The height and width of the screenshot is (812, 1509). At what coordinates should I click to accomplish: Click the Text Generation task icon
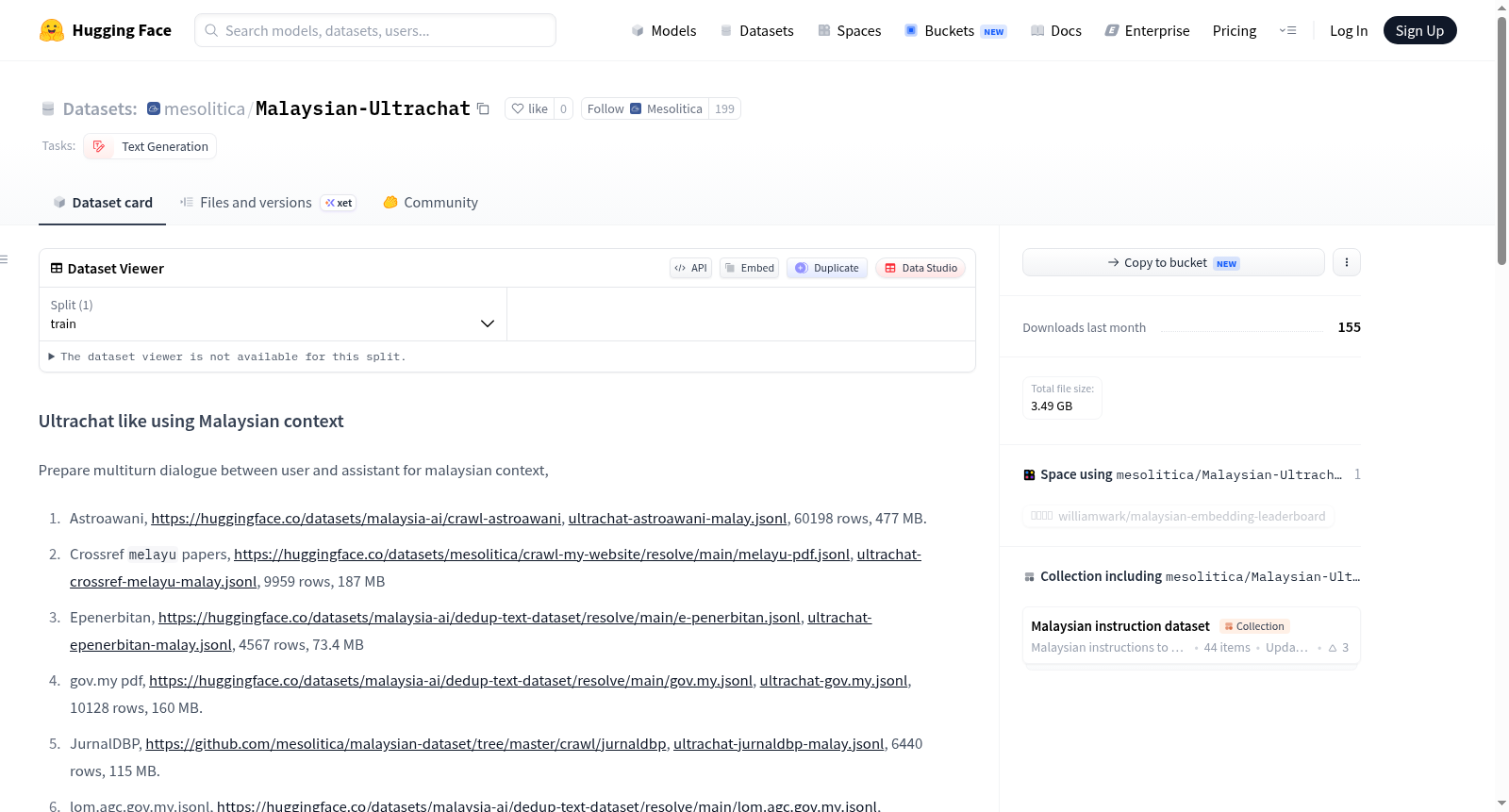point(99,146)
